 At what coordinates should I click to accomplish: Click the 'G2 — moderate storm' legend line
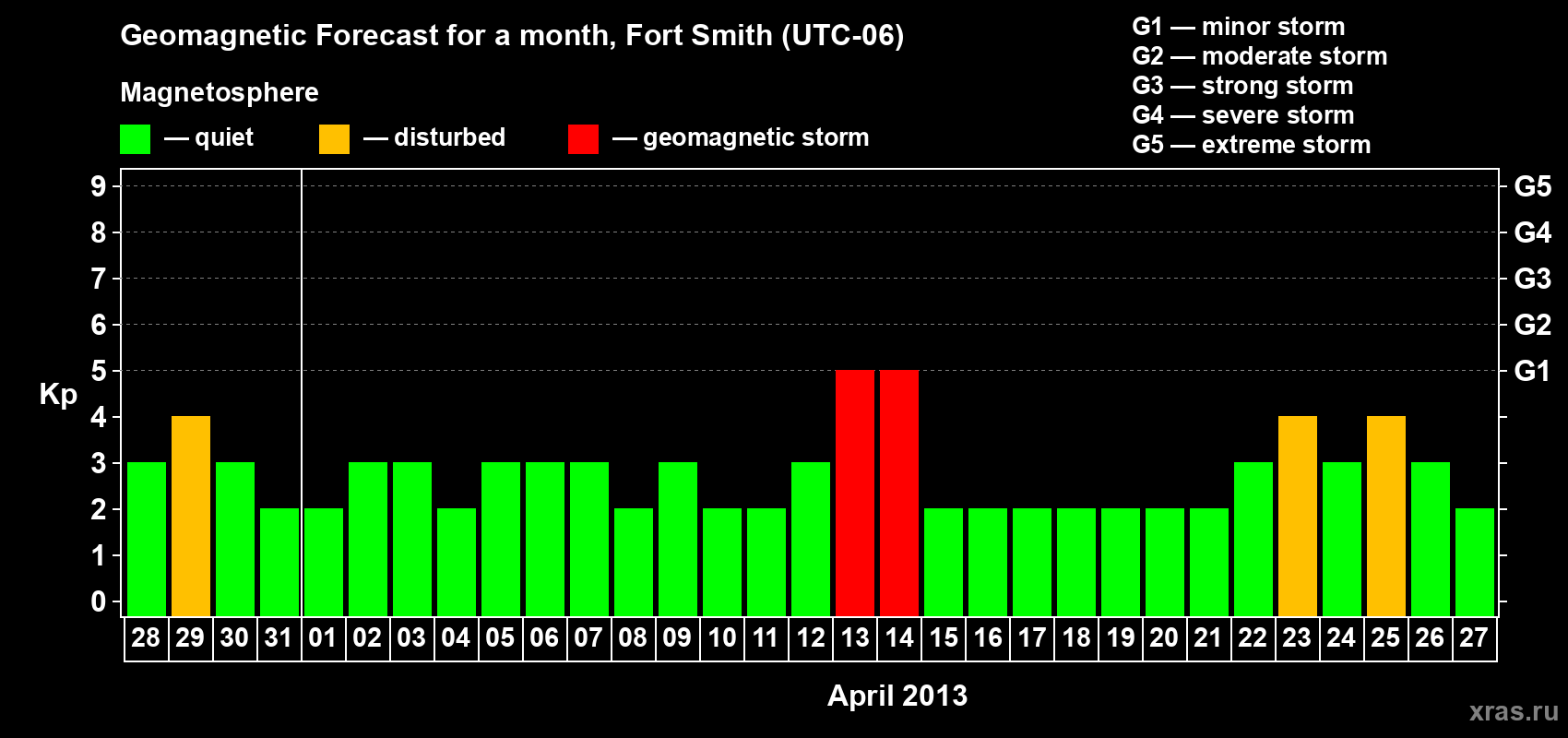1260,56
